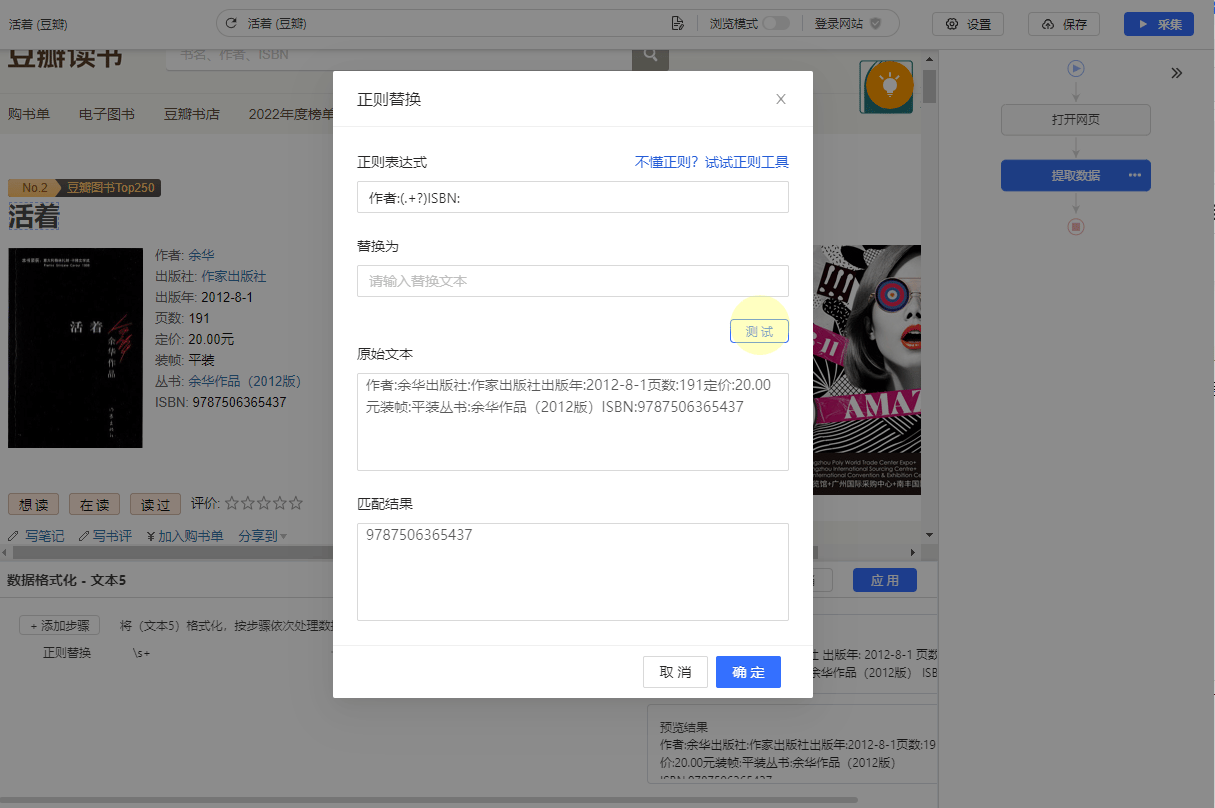Cancel with the 取消 button
This screenshot has width=1215, height=808.
pyautogui.click(x=675, y=672)
